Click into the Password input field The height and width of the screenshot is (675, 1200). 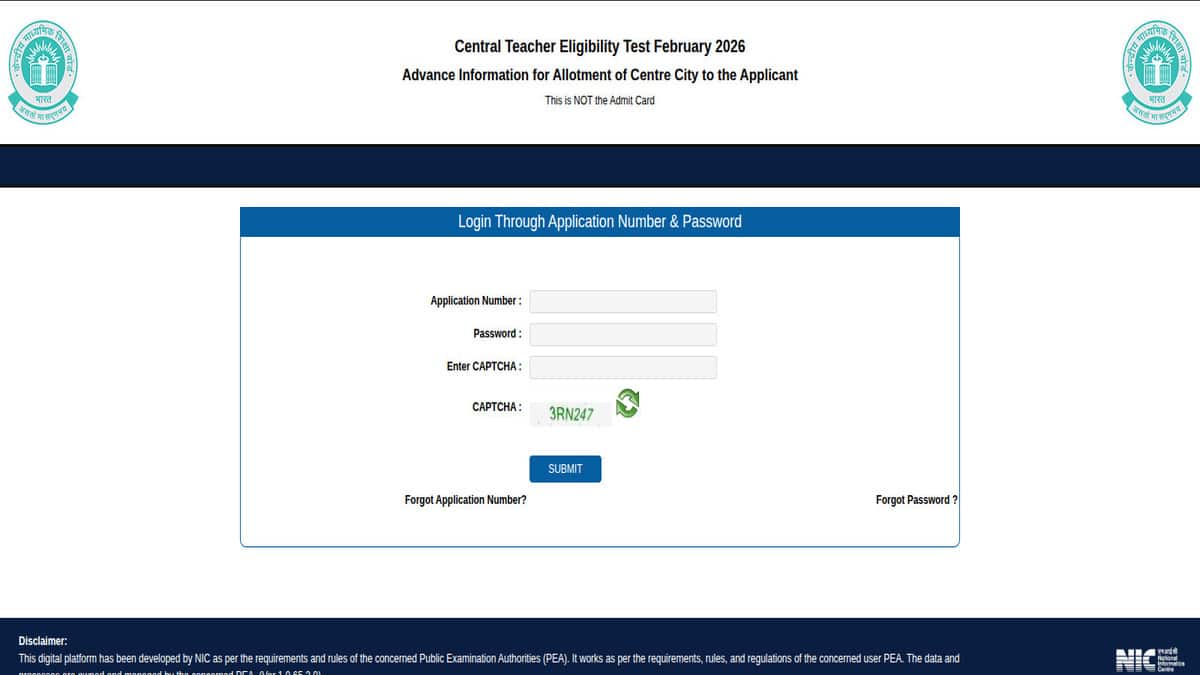click(x=623, y=334)
